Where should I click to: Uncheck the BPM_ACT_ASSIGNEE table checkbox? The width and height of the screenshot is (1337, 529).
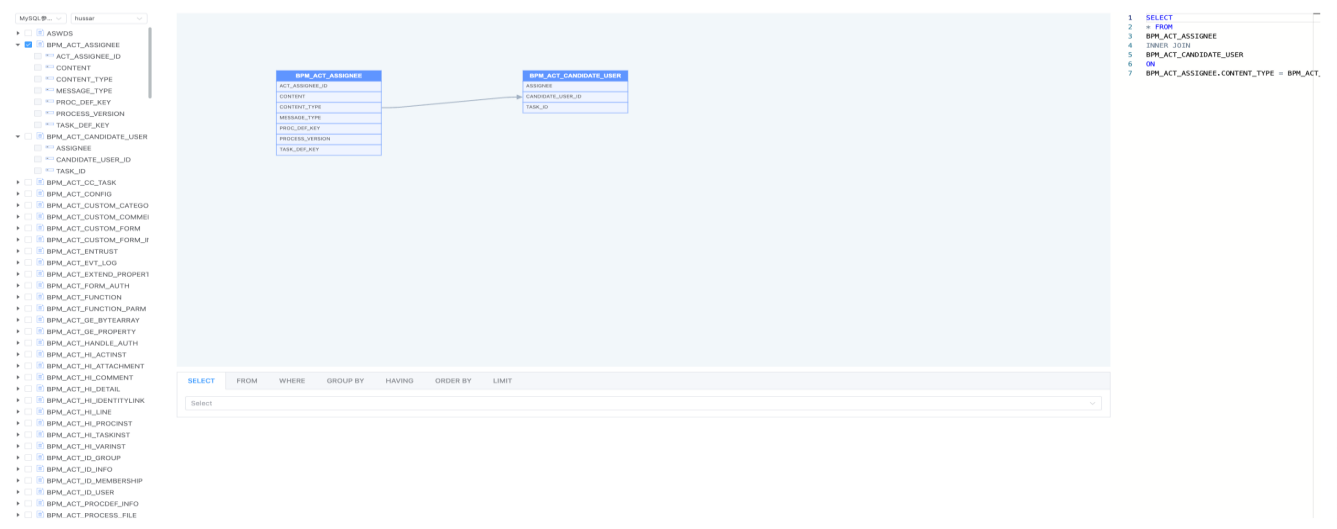(28, 45)
